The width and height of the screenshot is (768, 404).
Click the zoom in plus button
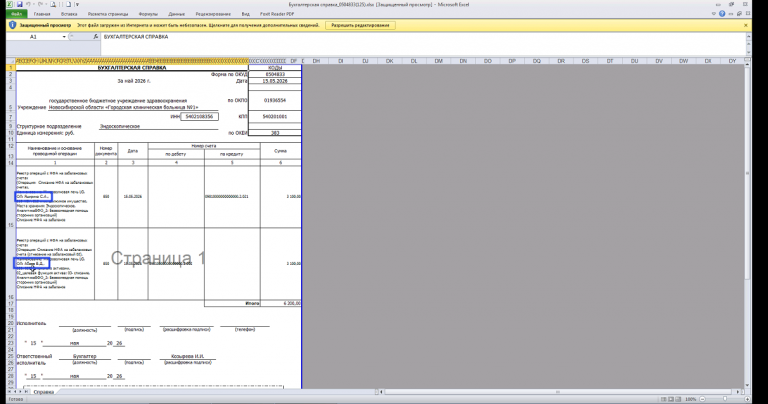[x=747, y=399]
